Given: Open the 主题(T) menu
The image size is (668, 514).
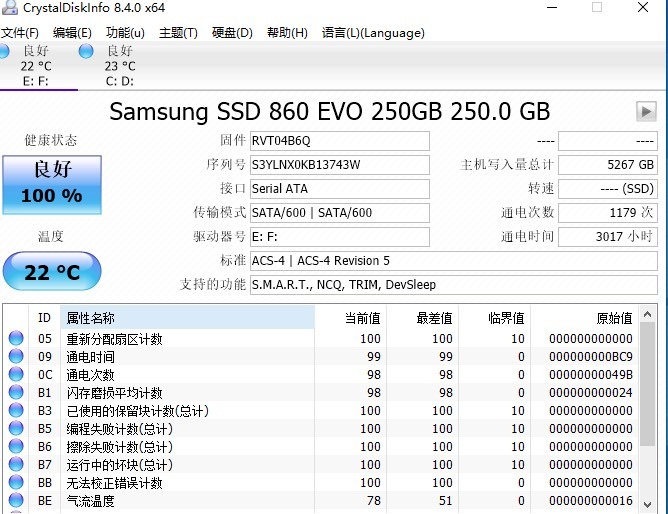Looking at the screenshot, I should coord(178,33).
